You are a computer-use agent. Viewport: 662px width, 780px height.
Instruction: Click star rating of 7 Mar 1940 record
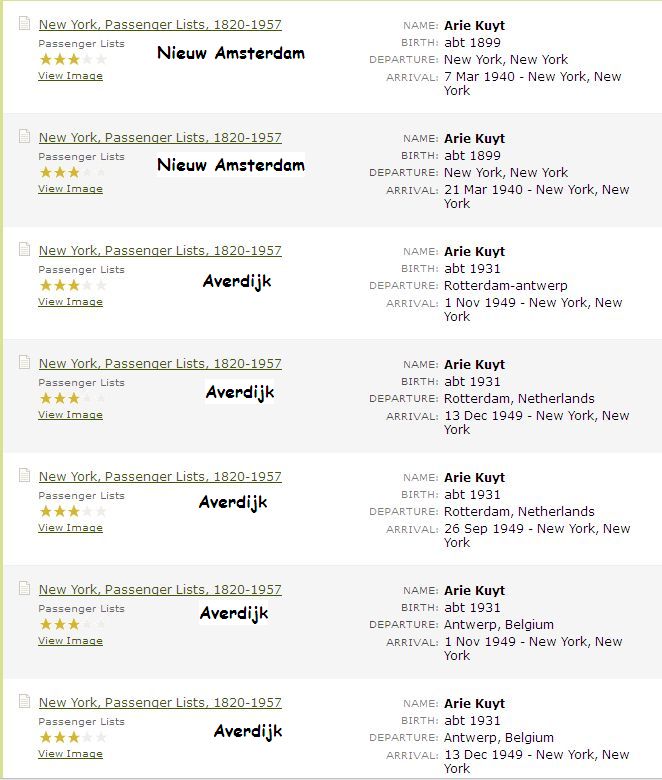(x=73, y=60)
